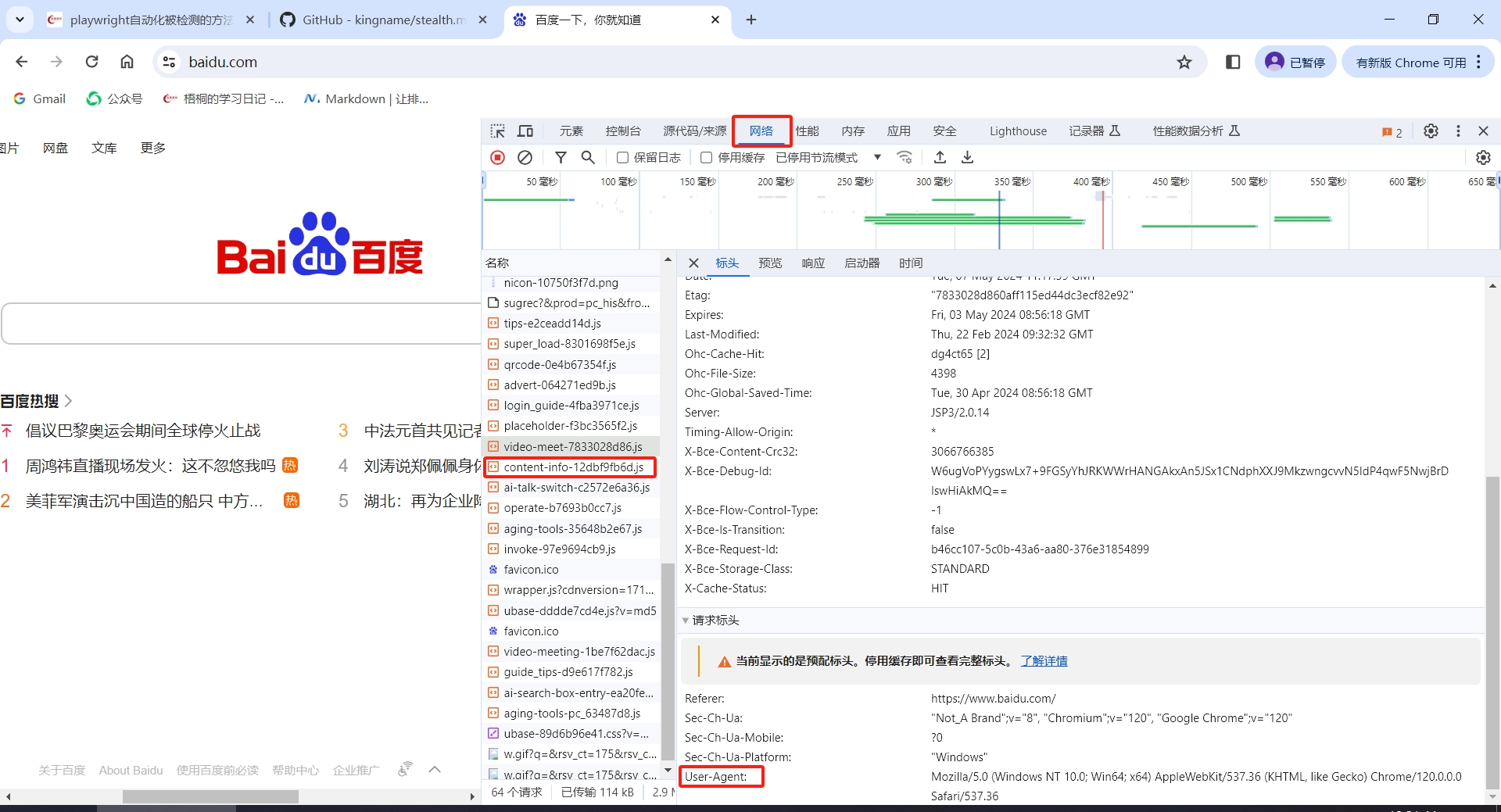Close the GitHub stealth tab

point(482,20)
